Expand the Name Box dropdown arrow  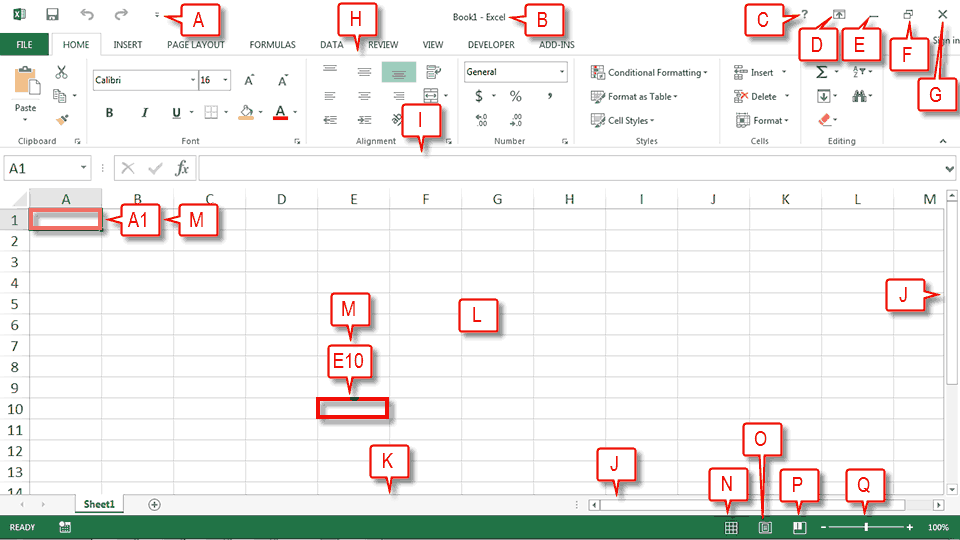pyautogui.click(x=83, y=168)
